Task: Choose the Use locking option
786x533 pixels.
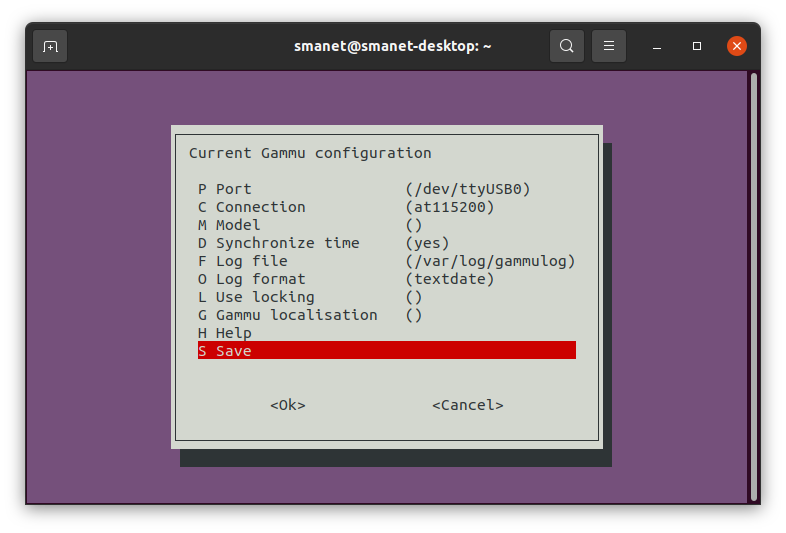Action: (386, 297)
